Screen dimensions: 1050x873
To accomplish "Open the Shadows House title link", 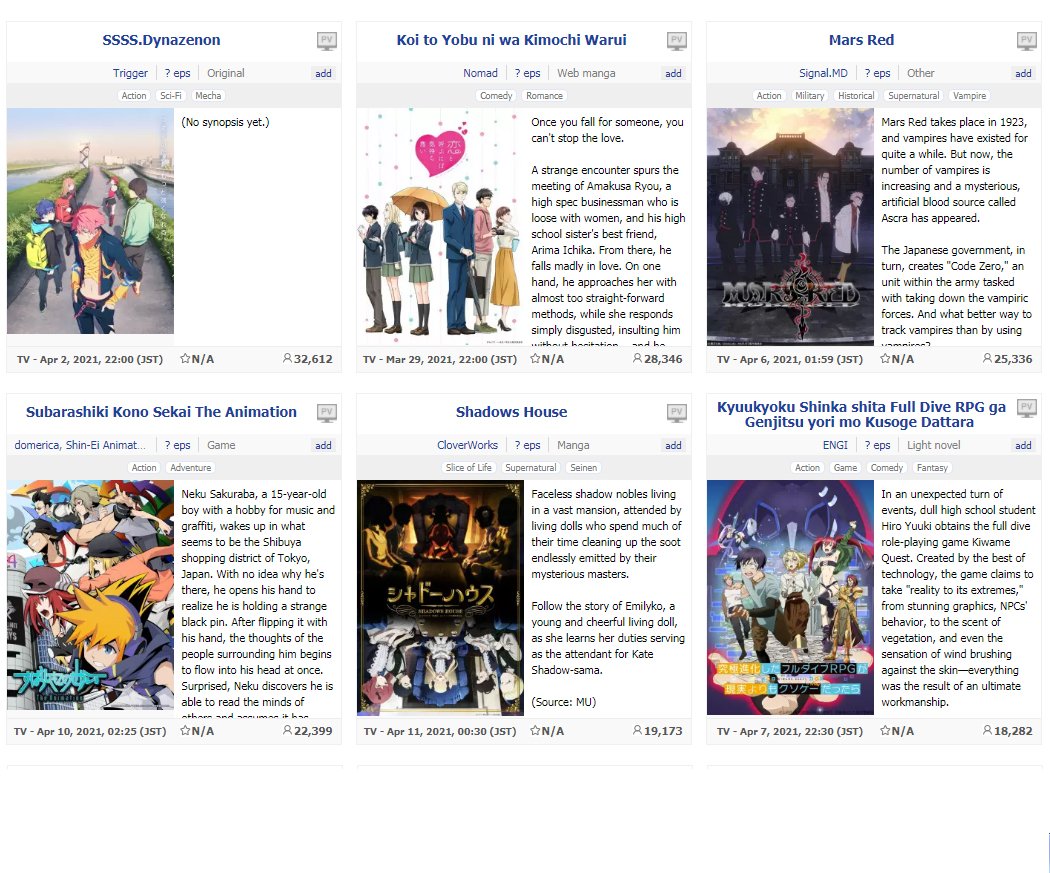I will coord(512,412).
